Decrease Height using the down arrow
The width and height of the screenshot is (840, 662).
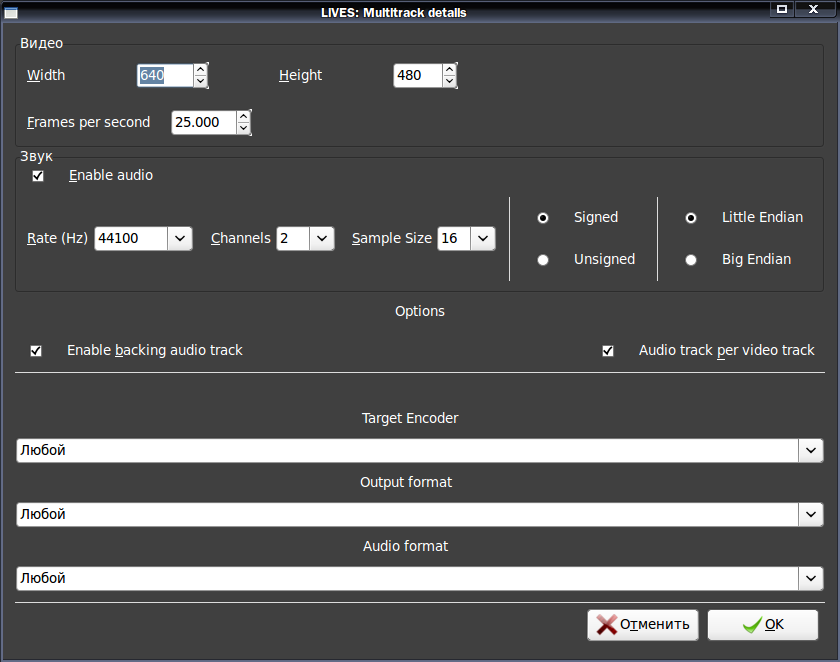click(449, 81)
